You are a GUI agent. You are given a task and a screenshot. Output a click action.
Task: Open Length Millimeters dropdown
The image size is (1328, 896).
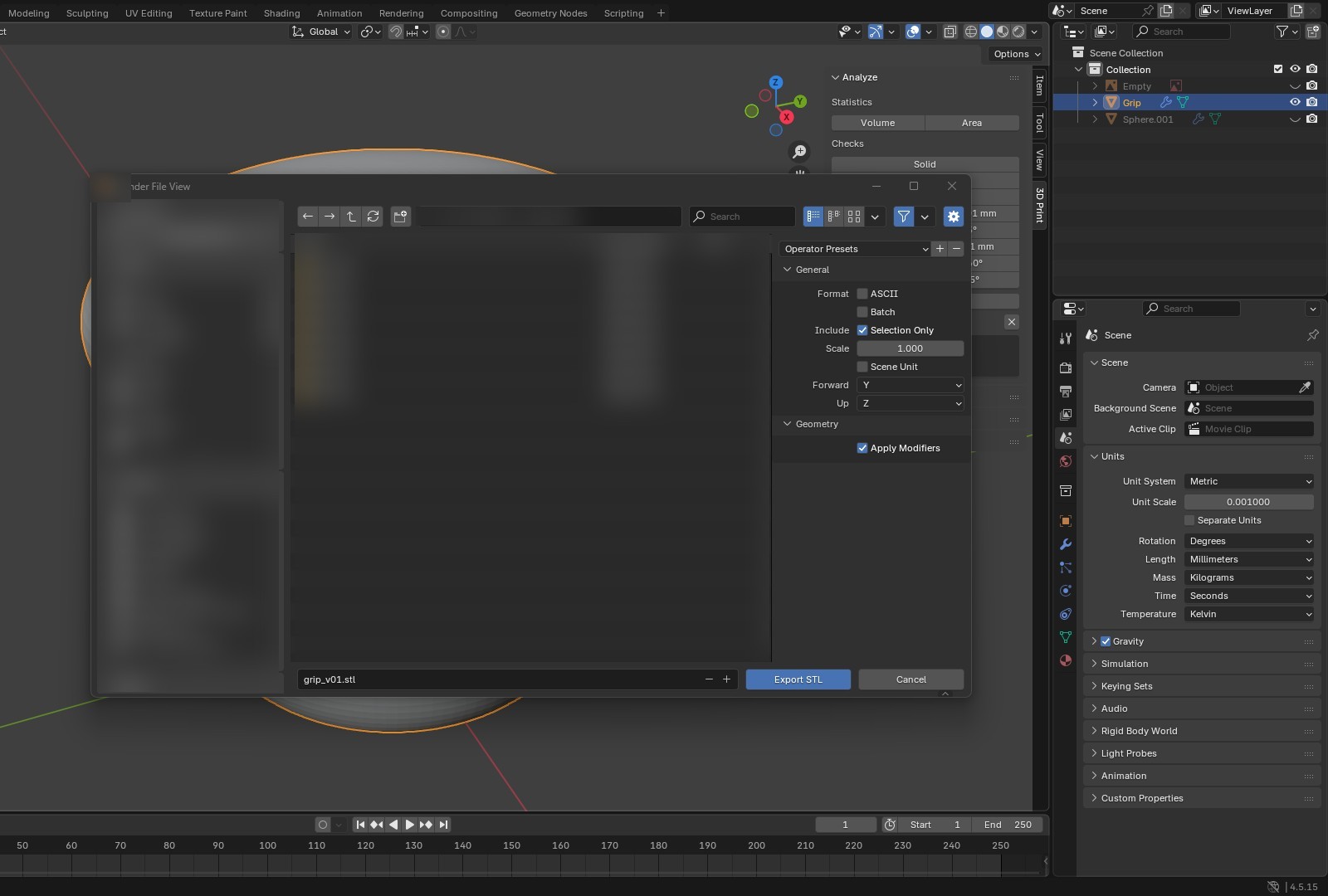pyautogui.click(x=1249, y=559)
